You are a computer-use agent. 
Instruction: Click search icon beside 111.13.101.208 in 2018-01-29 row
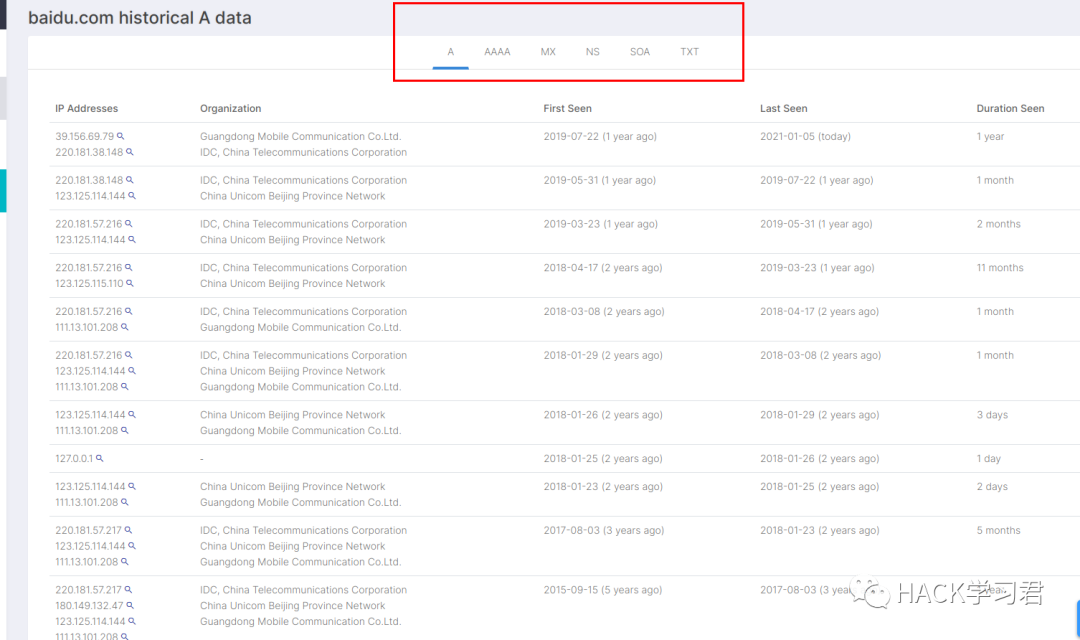pyautogui.click(x=125, y=386)
